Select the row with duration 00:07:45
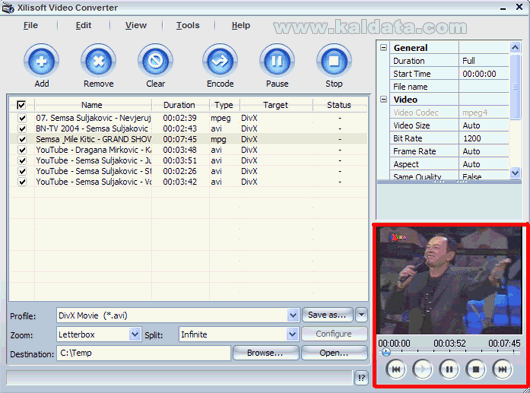This screenshot has width=530, height=393. (188, 139)
